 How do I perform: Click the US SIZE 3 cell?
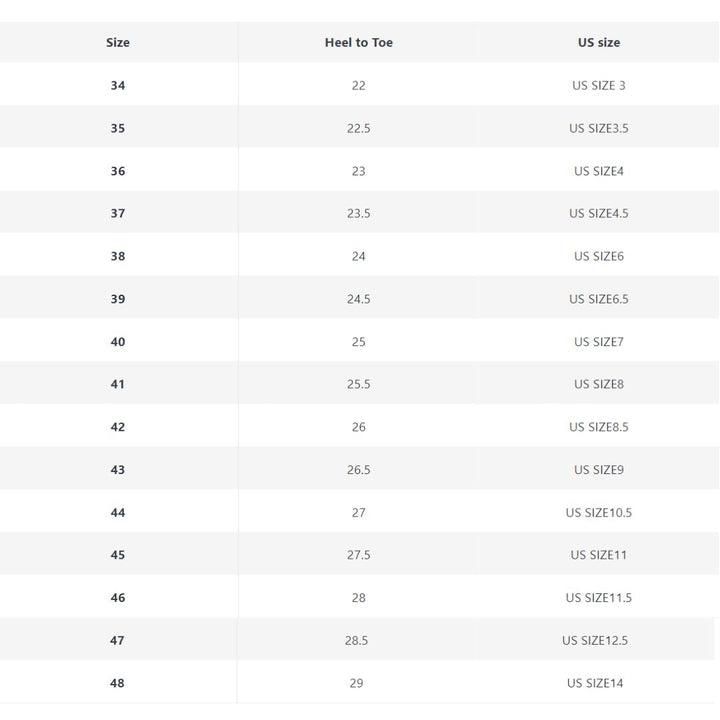click(598, 86)
